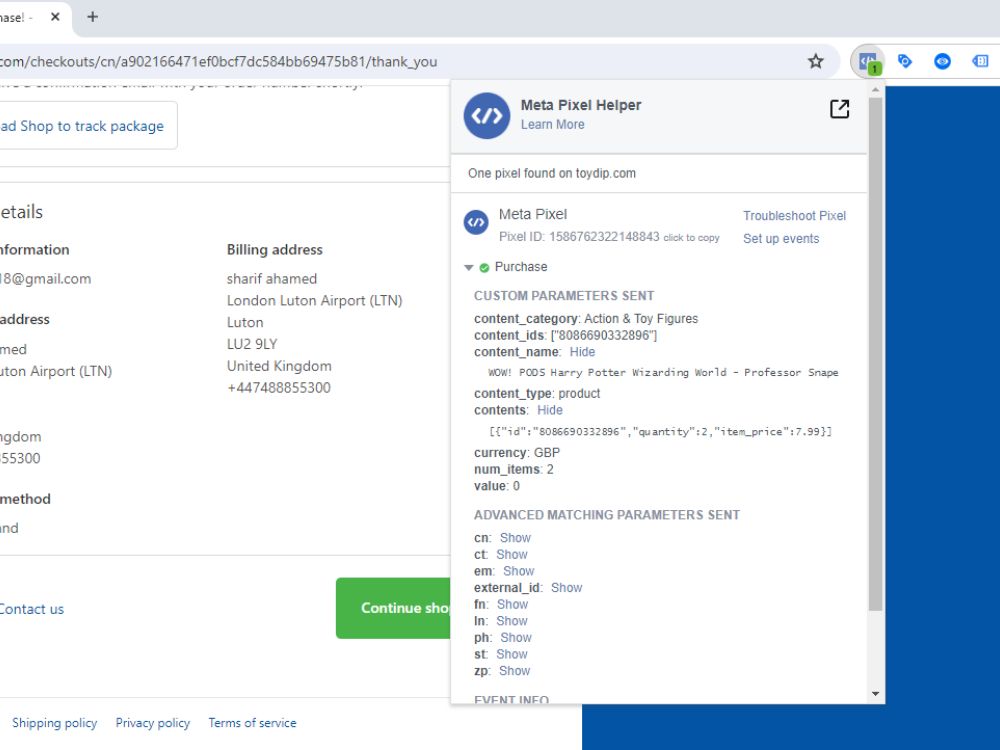Click the address bar URL
This screenshot has width=1000, height=750.
coord(218,62)
